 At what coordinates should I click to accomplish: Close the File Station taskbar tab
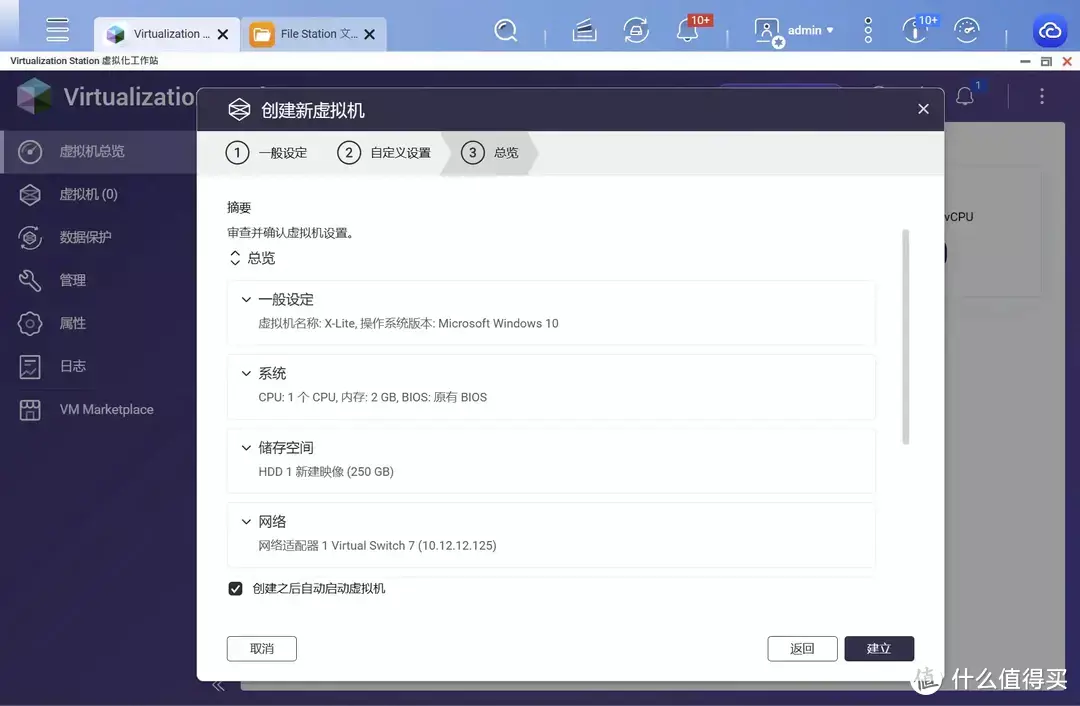click(x=370, y=34)
